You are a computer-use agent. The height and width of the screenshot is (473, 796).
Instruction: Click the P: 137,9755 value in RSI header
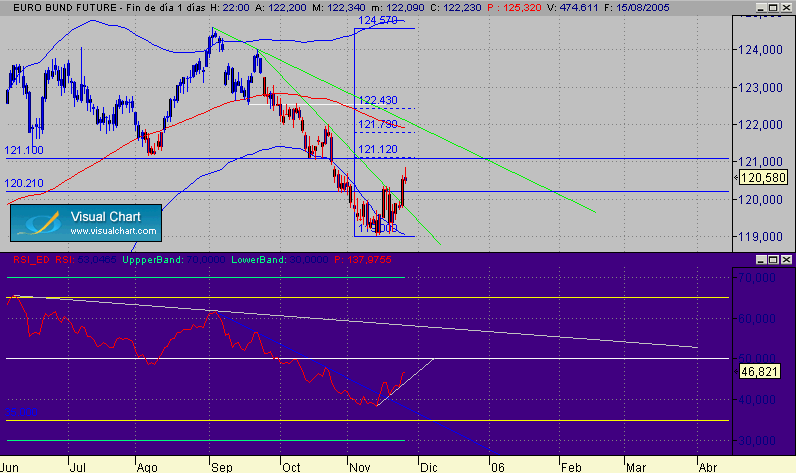[x=362, y=260]
